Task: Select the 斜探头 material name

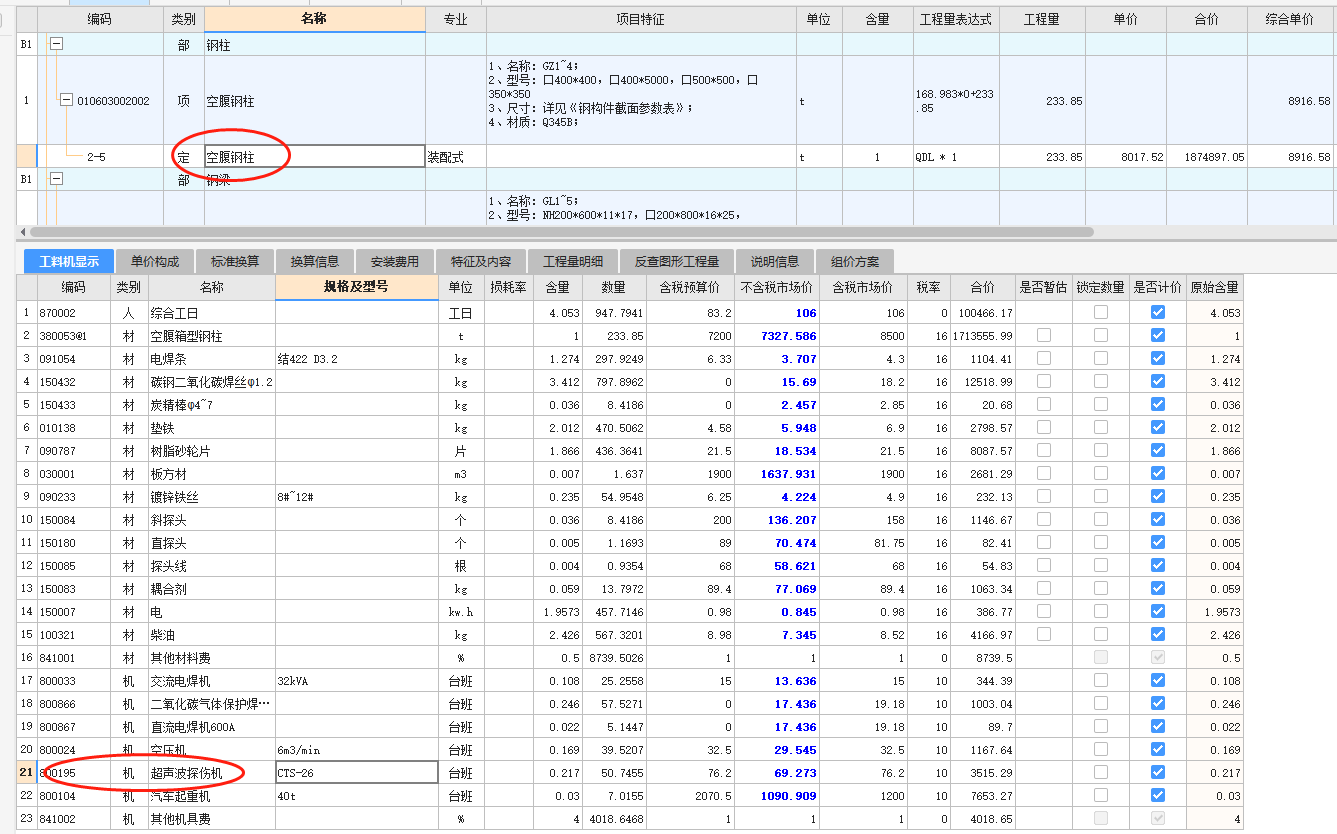Action: (212, 519)
